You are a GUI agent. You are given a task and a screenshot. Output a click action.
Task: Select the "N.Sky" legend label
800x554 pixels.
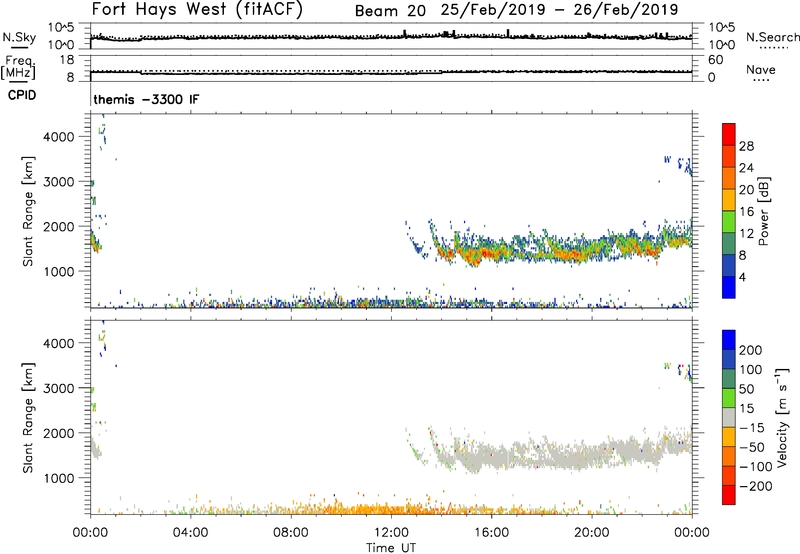[19, 37]
